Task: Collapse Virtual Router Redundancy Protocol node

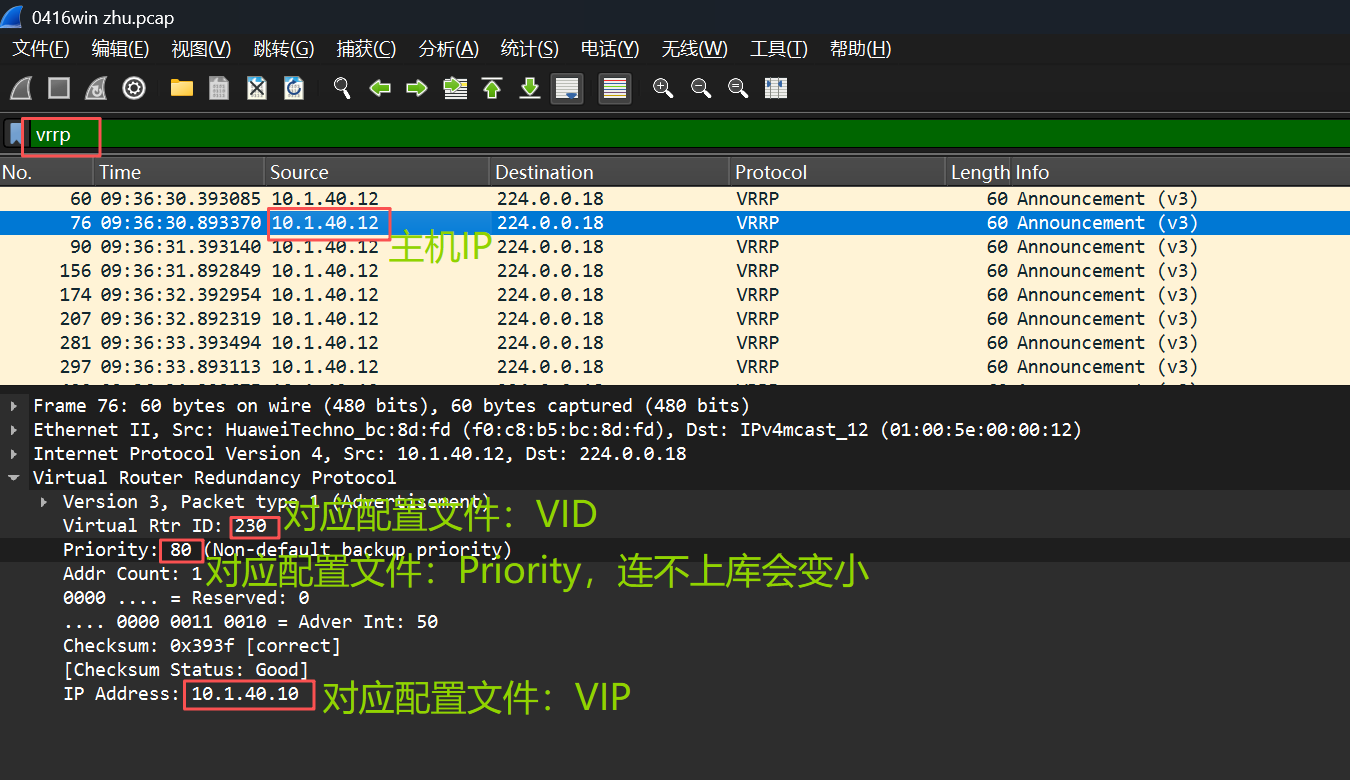Action: click(x=14, y=478)
